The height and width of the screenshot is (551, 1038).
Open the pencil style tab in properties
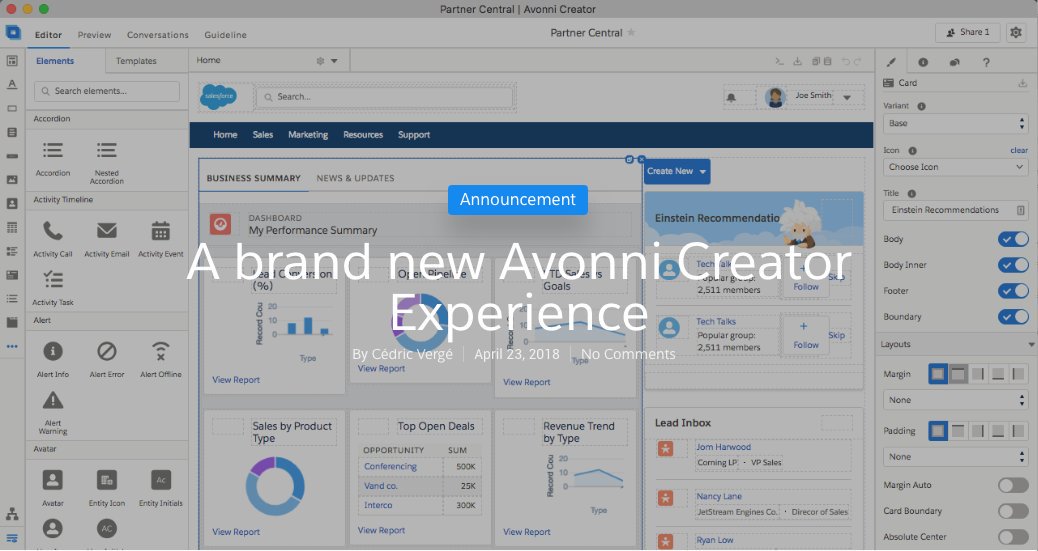pos(891,62)
